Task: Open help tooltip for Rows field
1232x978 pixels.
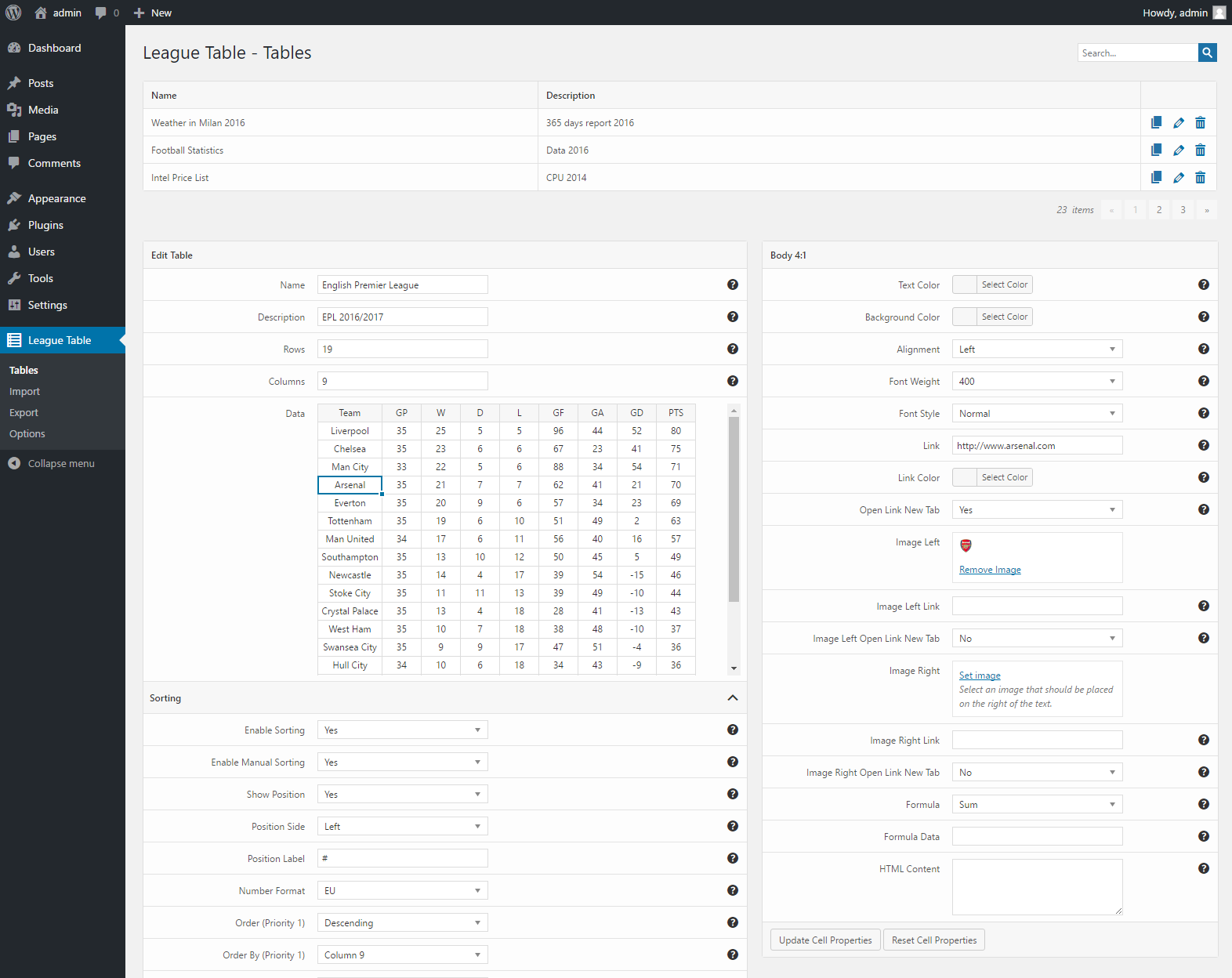Action: point(732,349)
